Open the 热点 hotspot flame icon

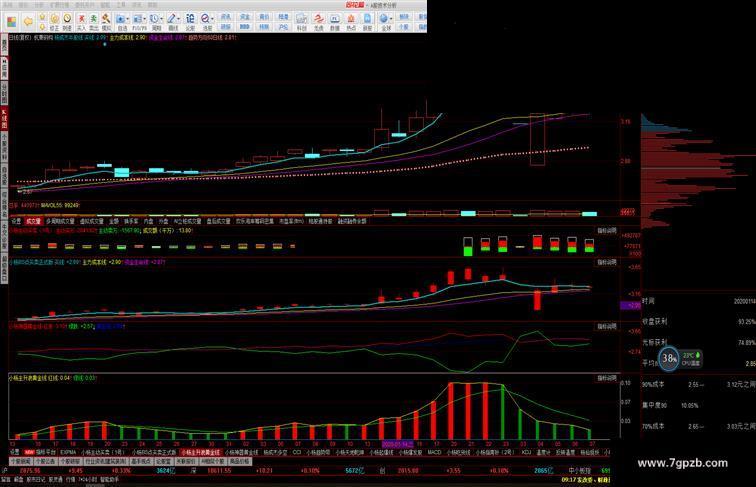tap(351, 21)
